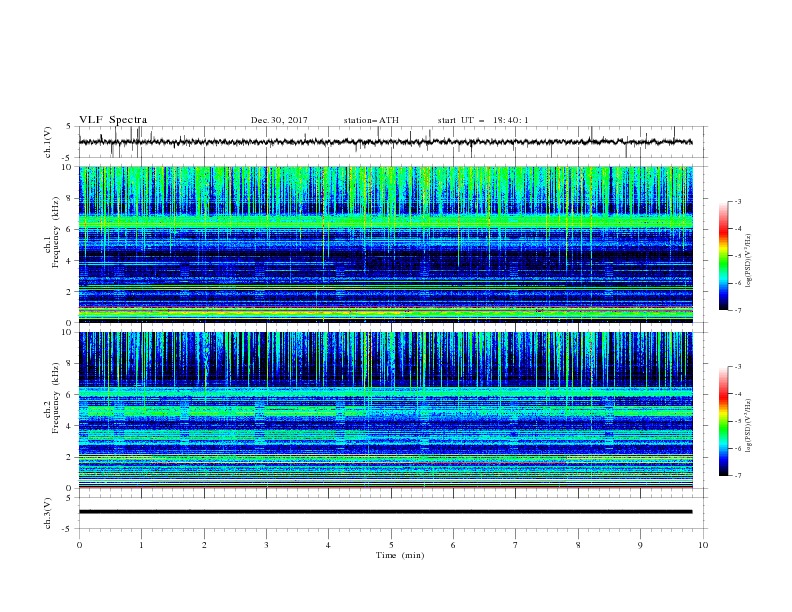Click time axis tick label "5"
Screen dimensions: 792x612
(391, 545)
